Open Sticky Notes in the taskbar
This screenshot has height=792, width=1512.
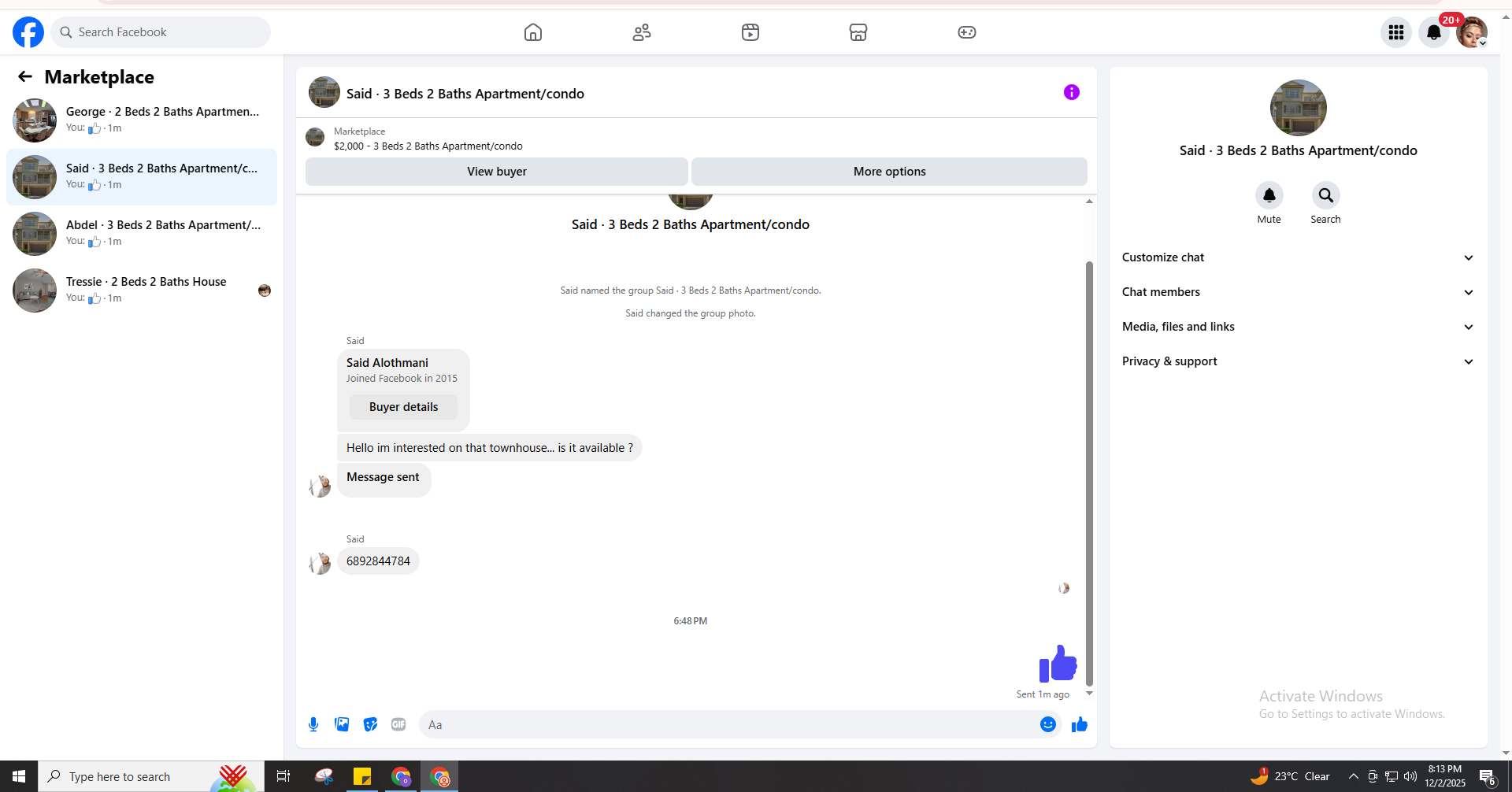pyautogui.click(x=362, y=776)
